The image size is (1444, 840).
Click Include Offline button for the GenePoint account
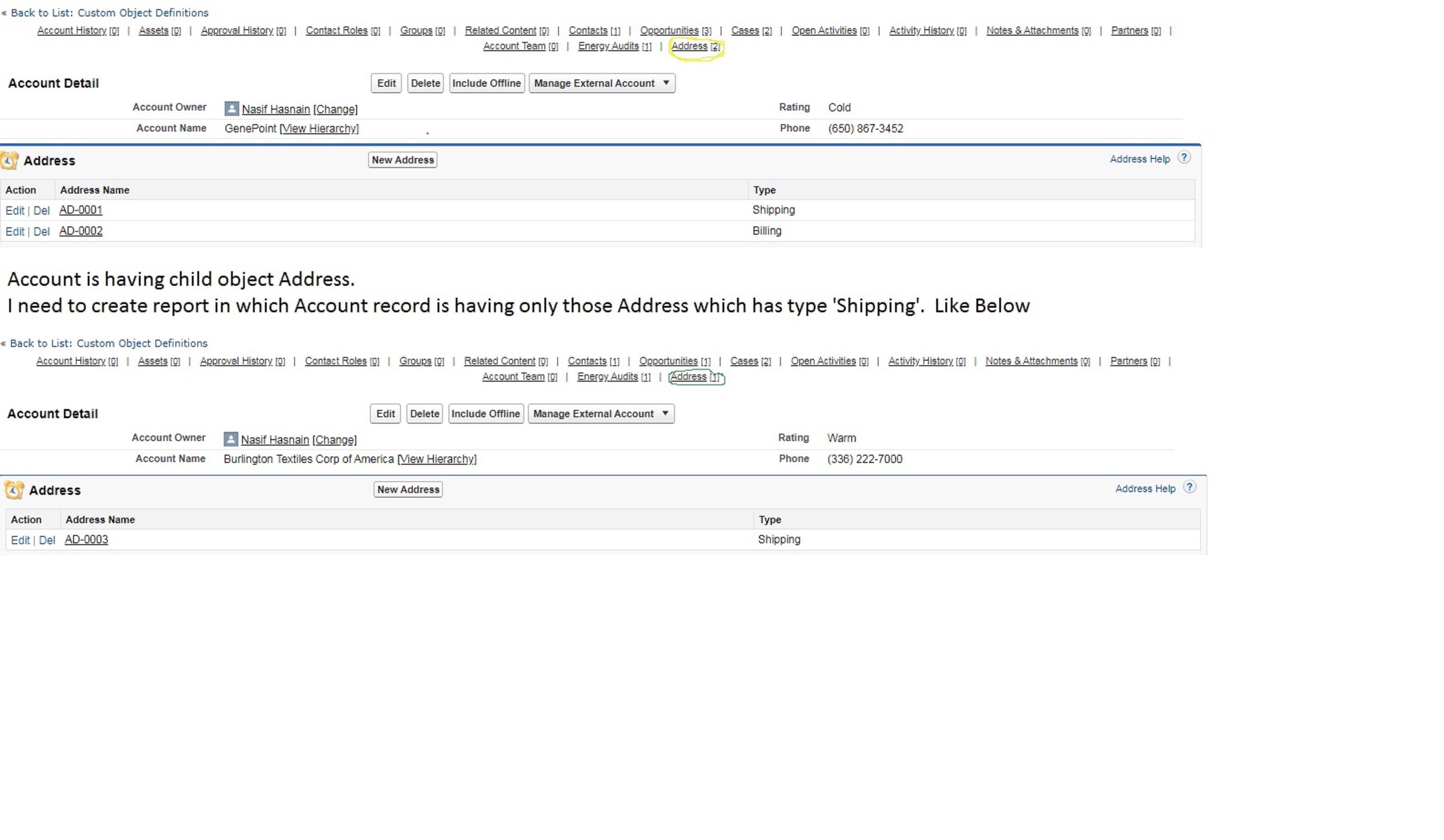[486, 83]
